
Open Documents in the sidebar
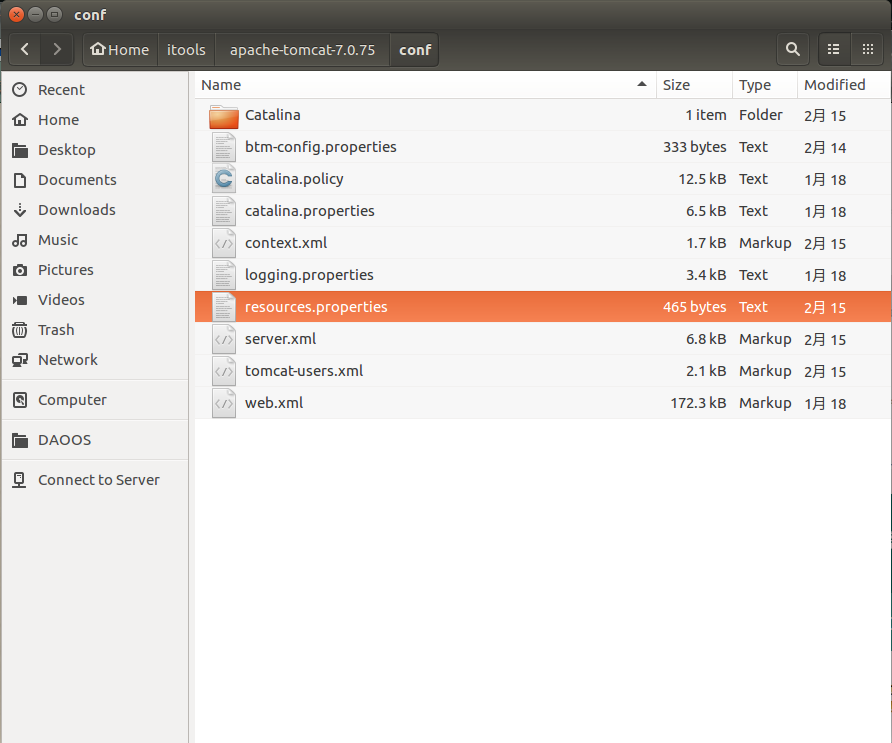[x=94, y=180]
